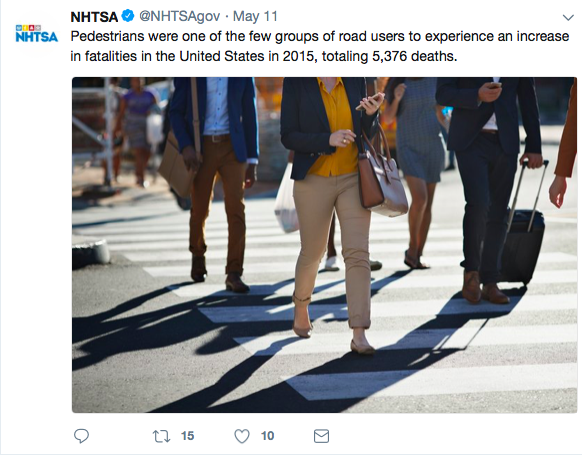Screen dimensions: 582x455
Task: Like the tweet with heart icon
Action: point(242,436)
